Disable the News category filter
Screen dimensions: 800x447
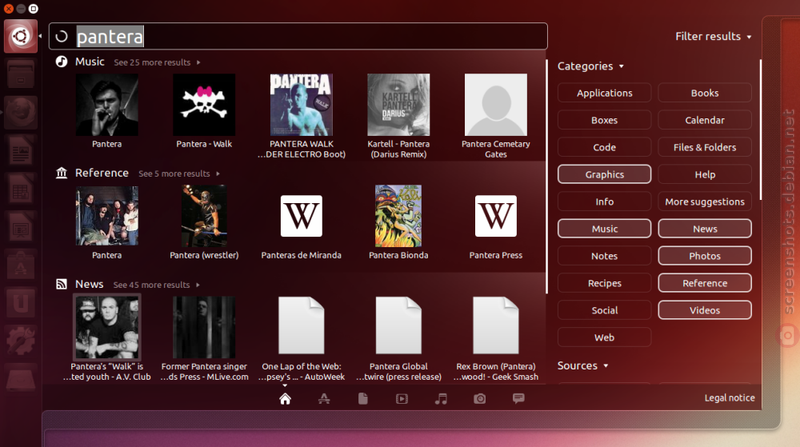click(705, 229)
